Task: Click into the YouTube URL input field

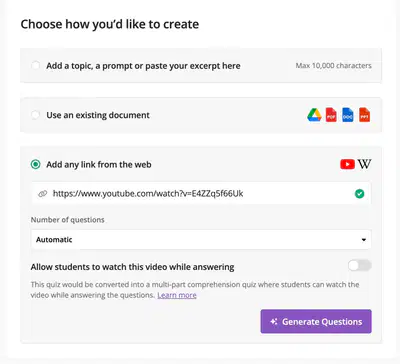Action: pyautogui.click(x=201, y=193)
